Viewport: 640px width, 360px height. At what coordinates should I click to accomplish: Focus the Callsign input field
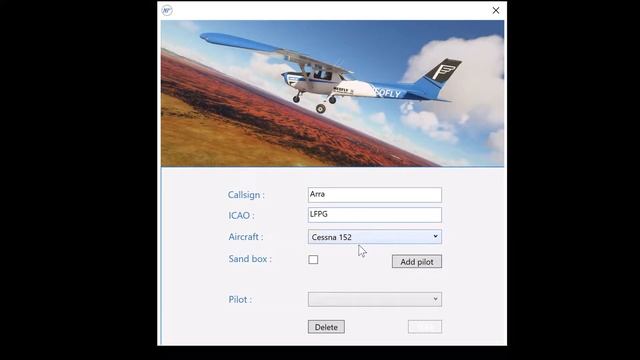click(x=375, y=195)
